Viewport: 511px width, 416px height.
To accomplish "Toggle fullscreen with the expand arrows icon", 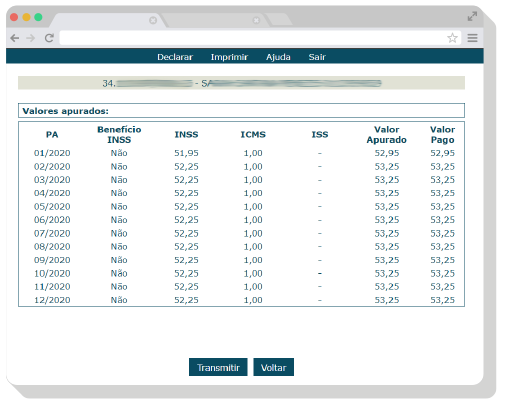I will pyautogui.click(x=472, y=16).
